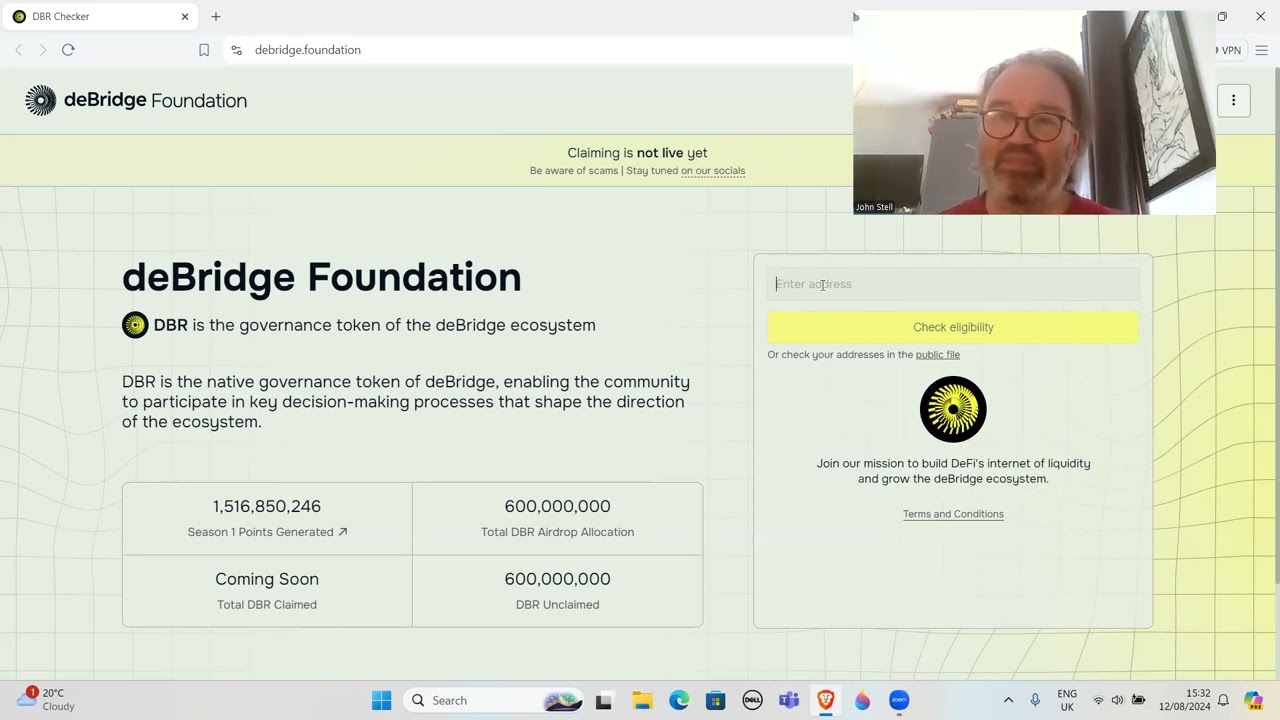
Task: Open the colorful droplet app on the taskbar
Action: click(x=862, y=701)
